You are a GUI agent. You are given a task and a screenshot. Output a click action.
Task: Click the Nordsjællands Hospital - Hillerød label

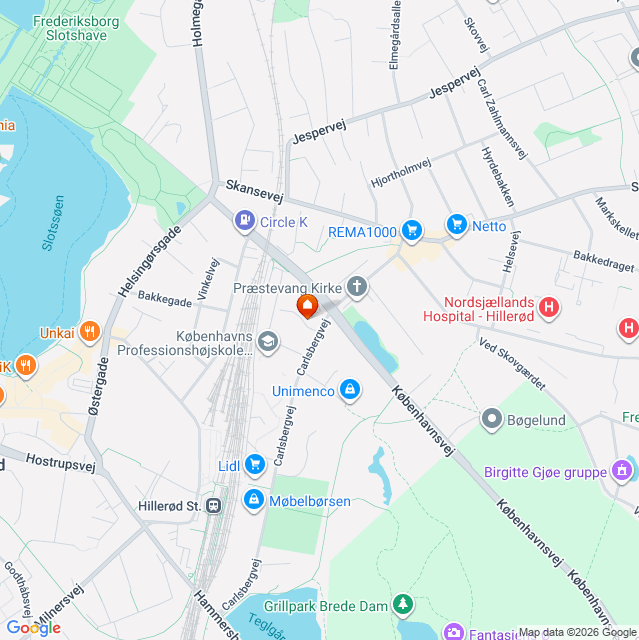pyautogui.click(x=479, y=309)
